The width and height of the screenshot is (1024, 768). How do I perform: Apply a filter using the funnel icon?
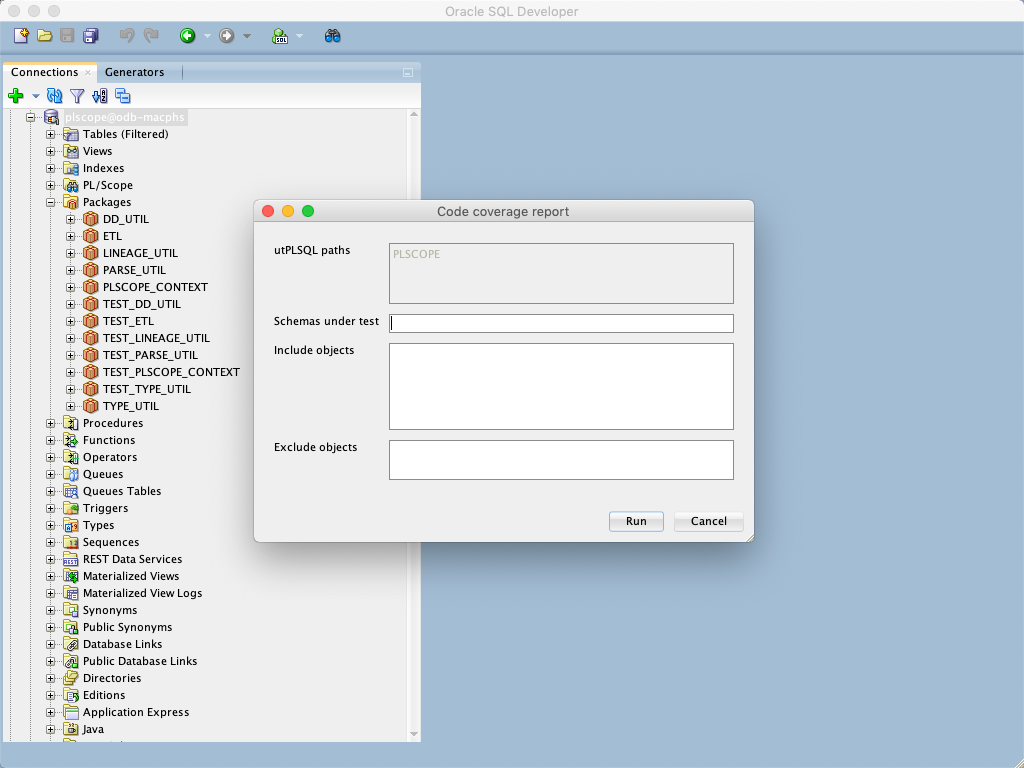[77, 96]
